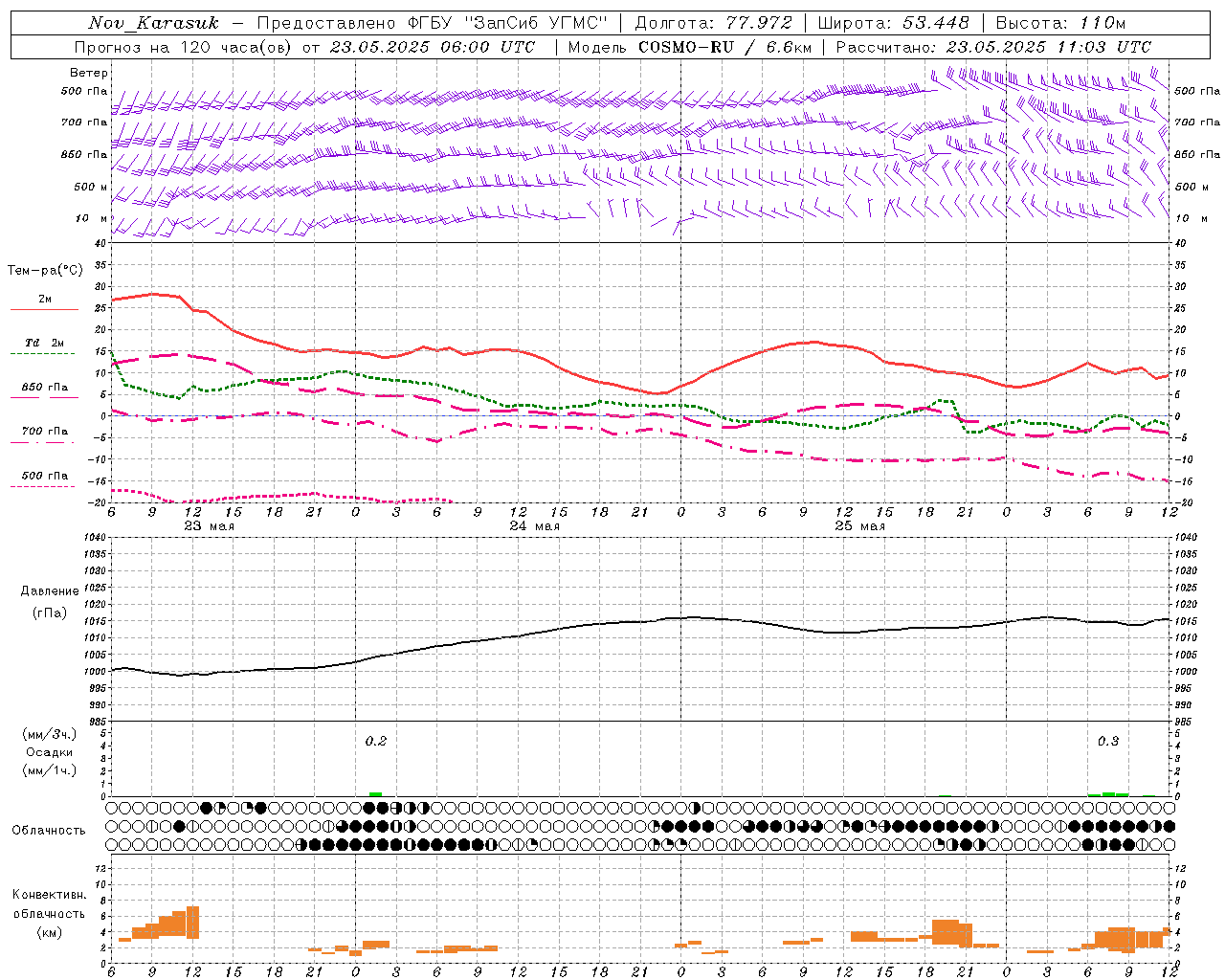Click the '25 мая' date label
The height and width of the screenshot is (980, 1225).
(x=859, y=526)
